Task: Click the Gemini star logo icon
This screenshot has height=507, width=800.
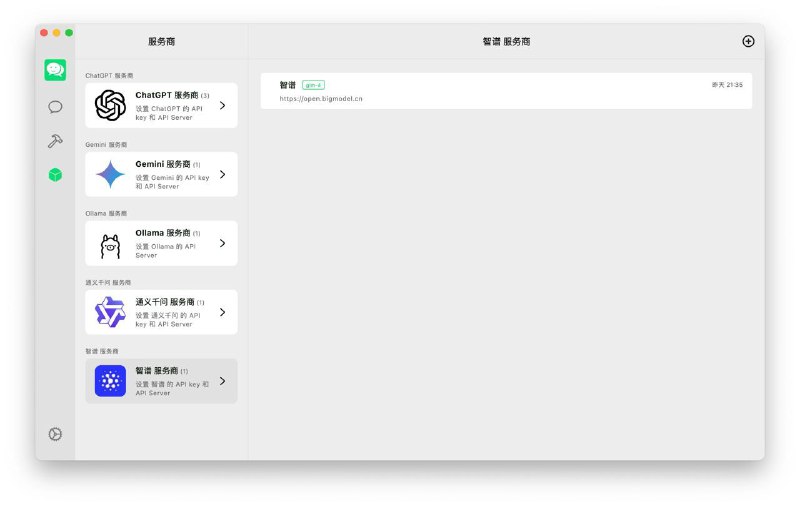Action: [110, 174]
